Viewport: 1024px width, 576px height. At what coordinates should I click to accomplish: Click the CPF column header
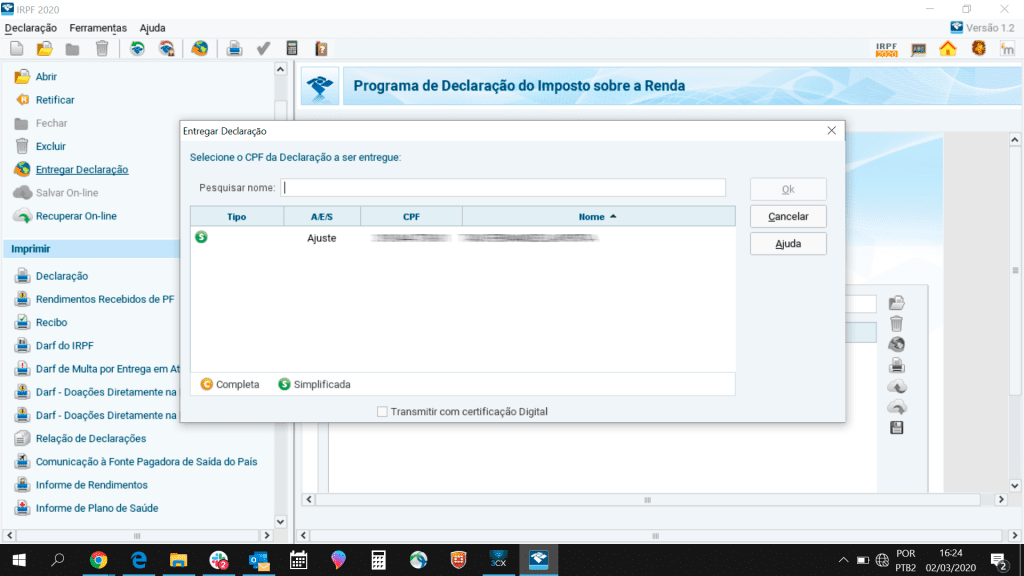click(x=411, y=217)
